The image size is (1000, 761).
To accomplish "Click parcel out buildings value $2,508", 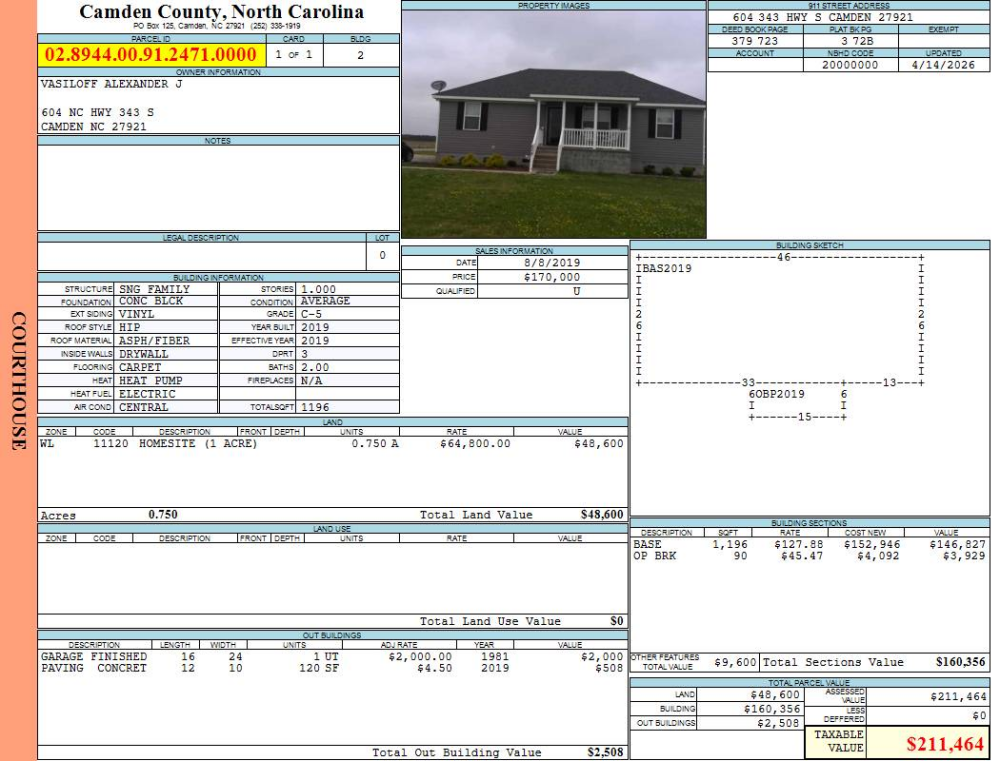I will (x=778, y=723).
